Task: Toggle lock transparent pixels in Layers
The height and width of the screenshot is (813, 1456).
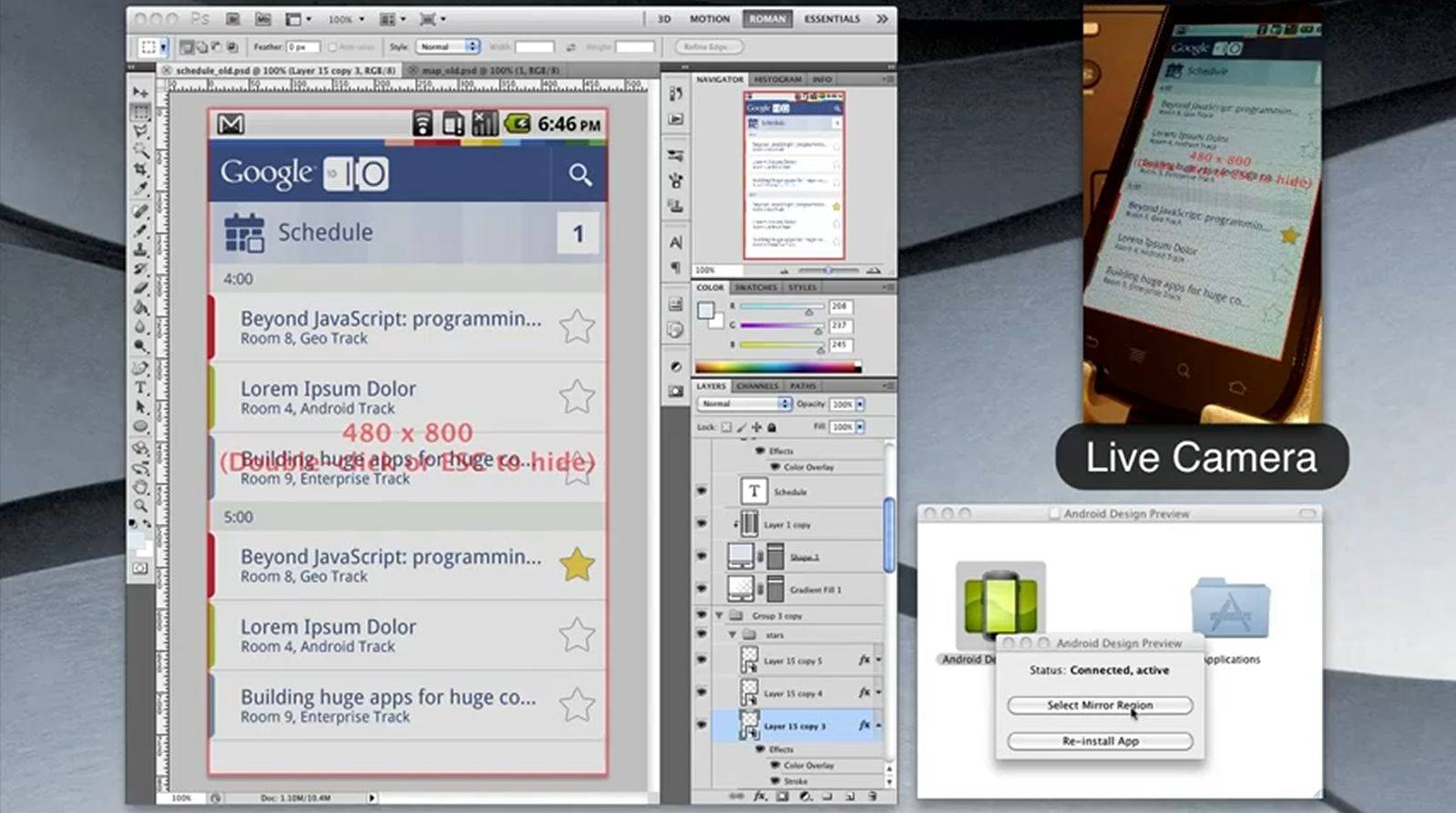Action: [x=726, y=427]
